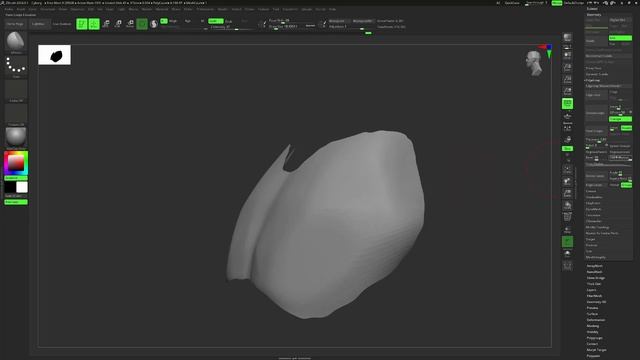Open the Texture Off selector
Viewport: 640px width, 360px height.
16,114
